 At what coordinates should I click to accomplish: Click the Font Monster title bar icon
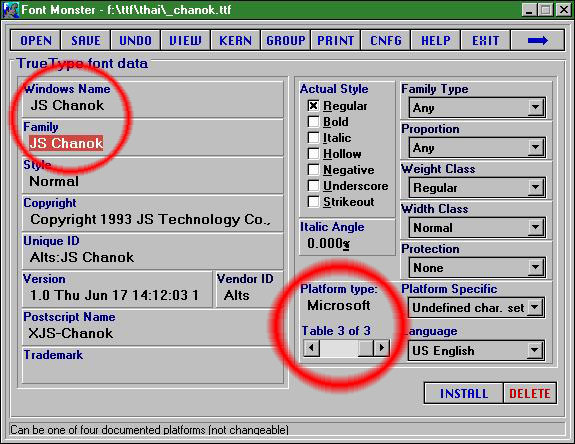pyautogui.click(x=11, y=10)
